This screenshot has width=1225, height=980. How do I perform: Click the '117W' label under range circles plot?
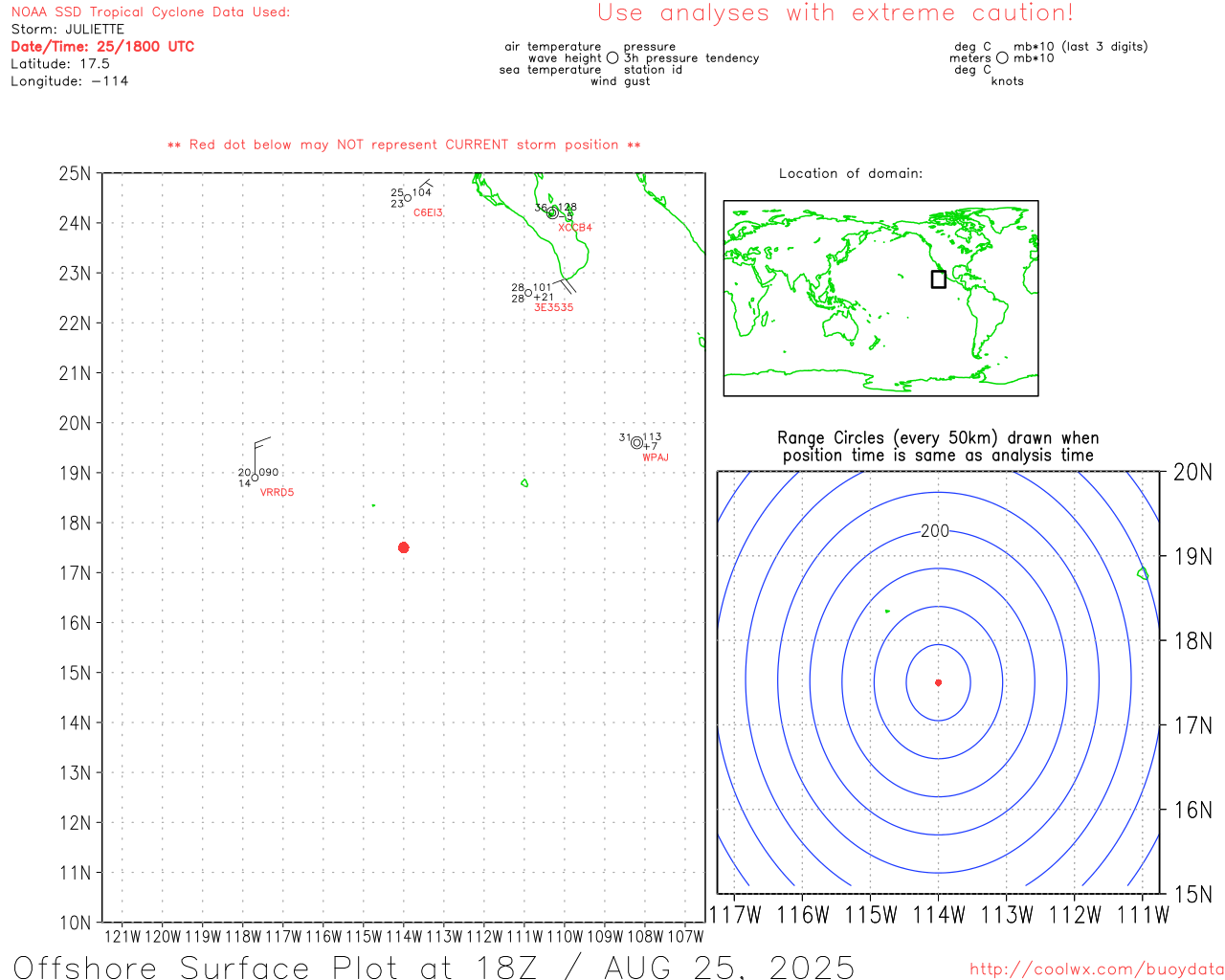735,915
